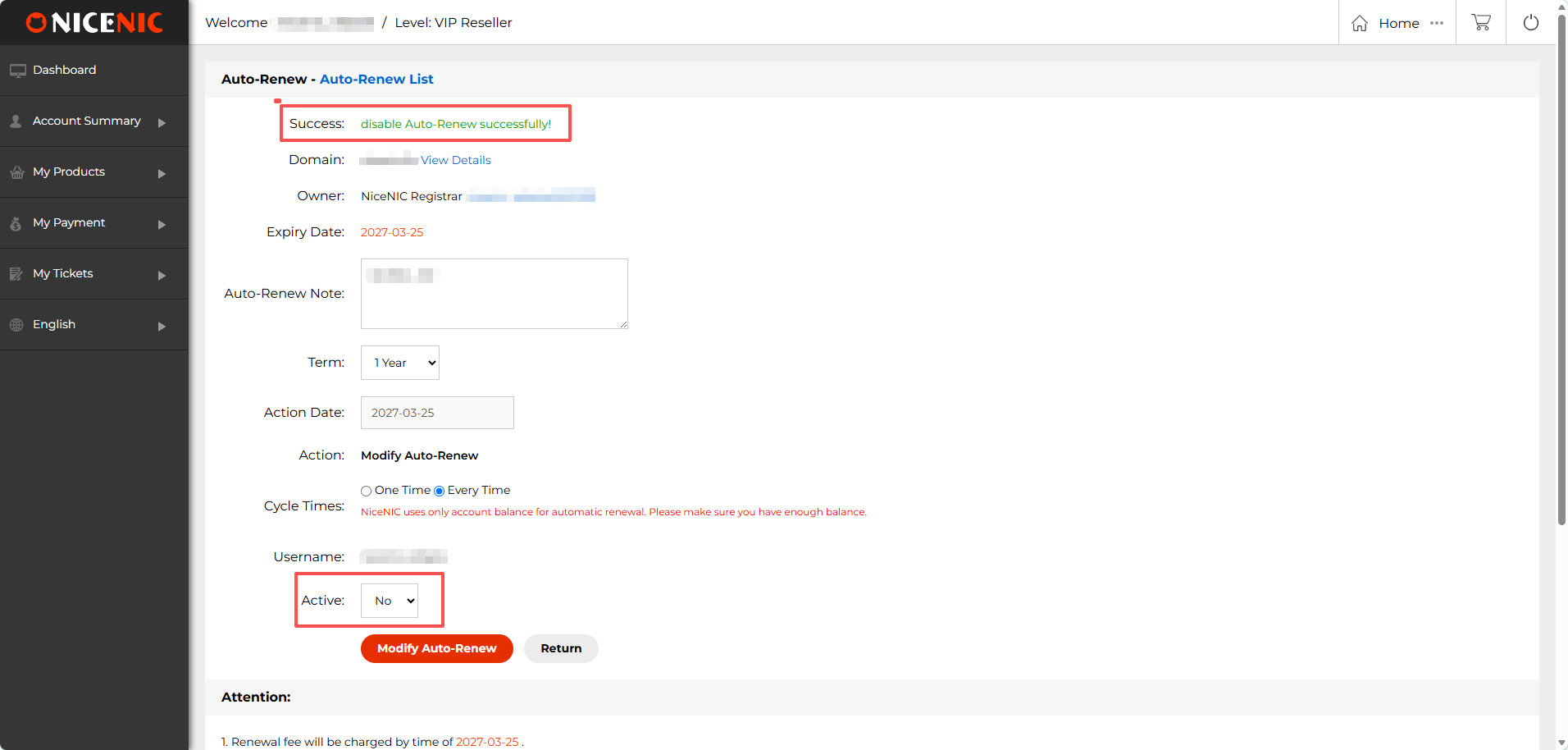Click the My Payment money bag icon

[x=16, y=223]
